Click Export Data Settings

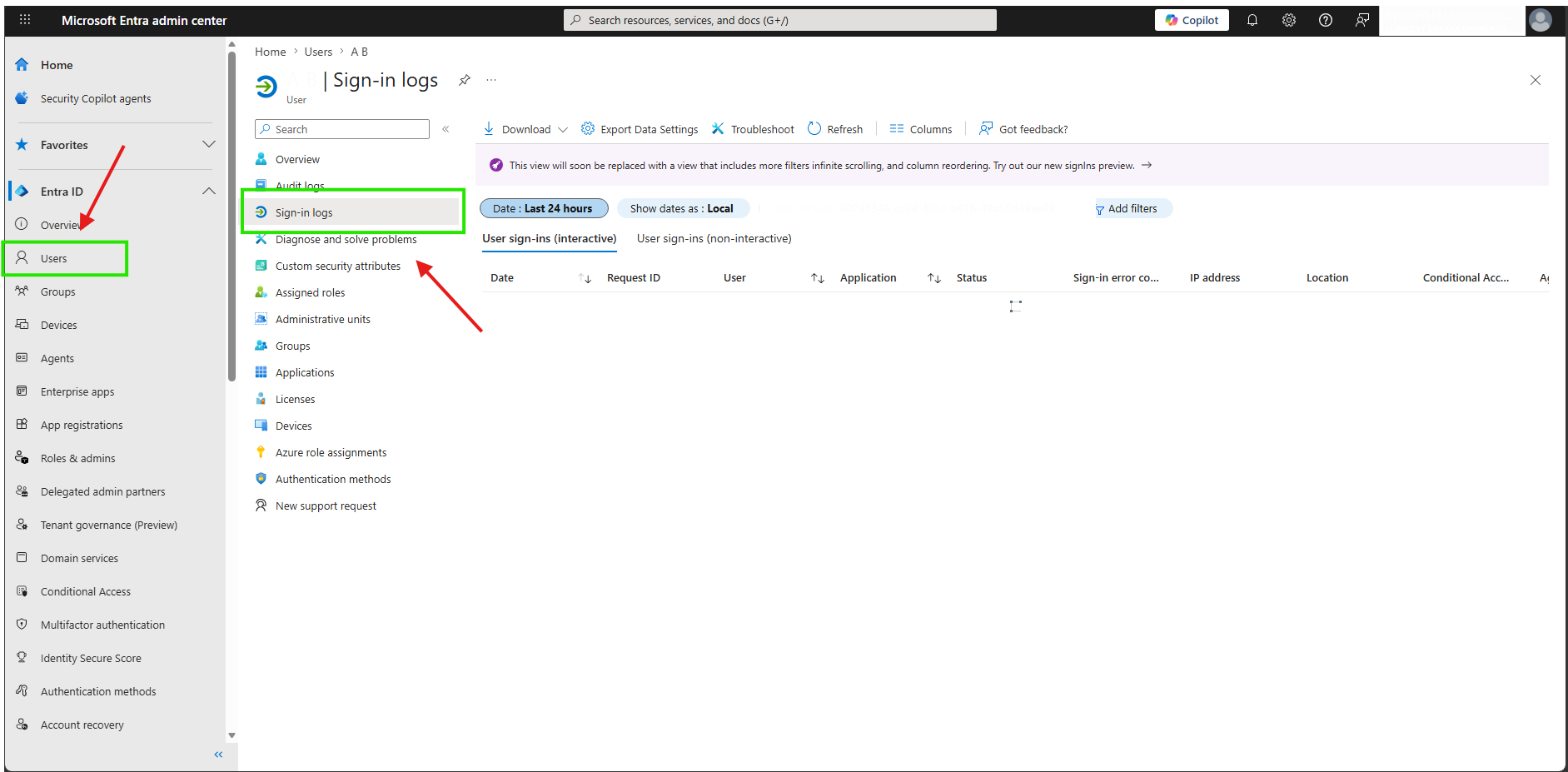(640, 129)
